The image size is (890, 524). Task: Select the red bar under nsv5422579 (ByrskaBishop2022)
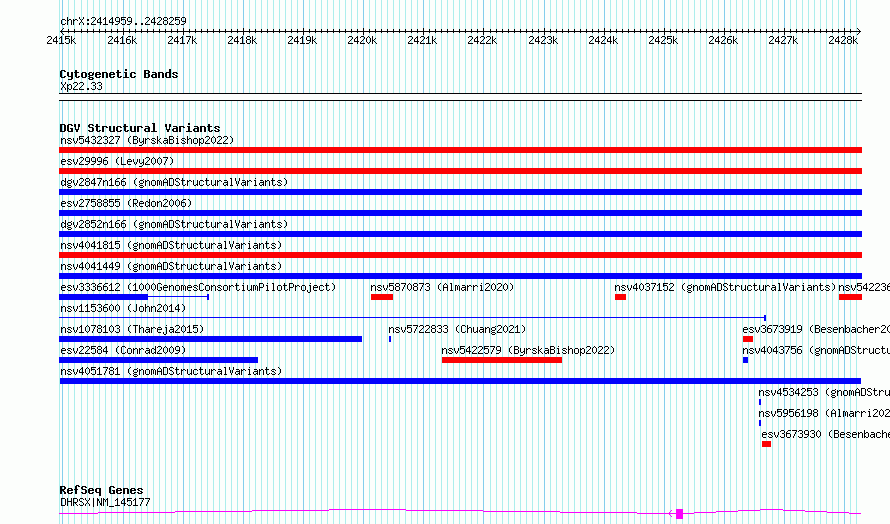click(502, 360)
